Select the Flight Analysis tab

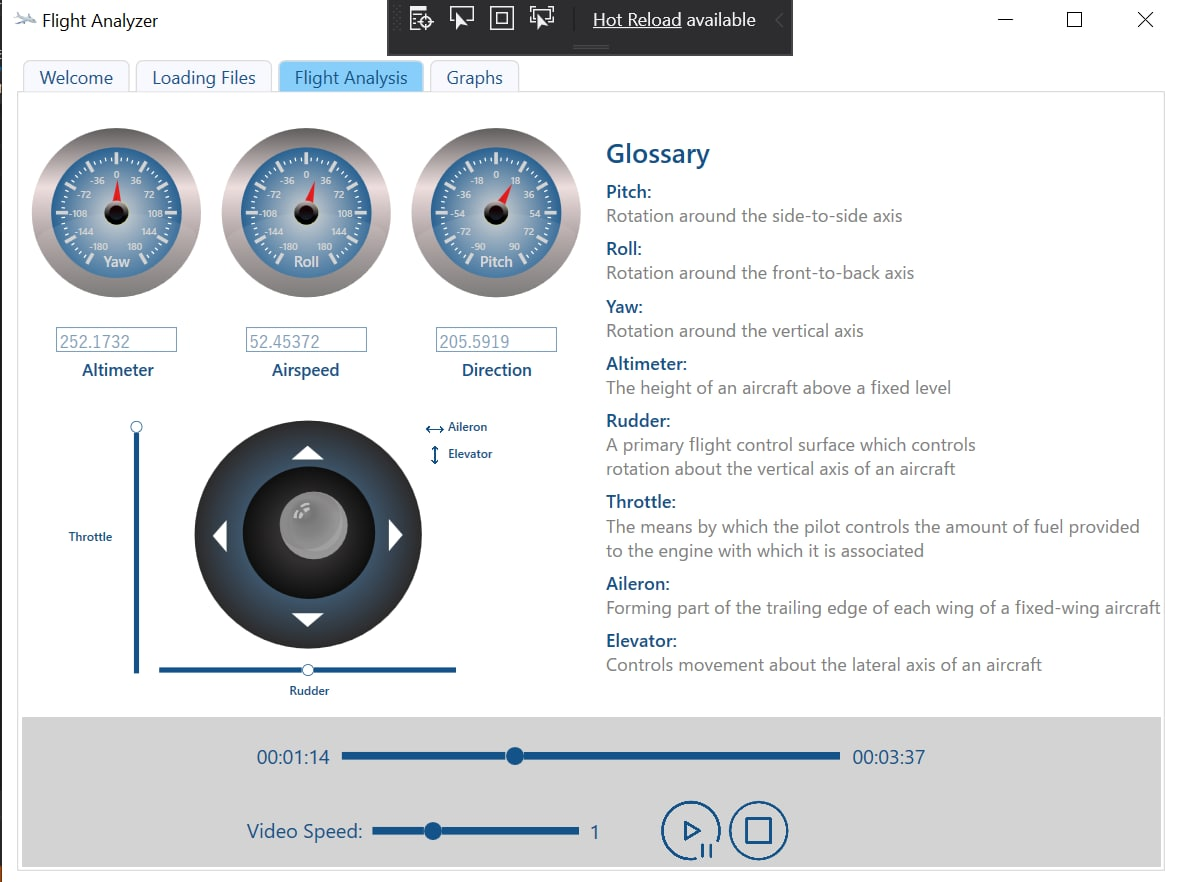click(351, 77)
